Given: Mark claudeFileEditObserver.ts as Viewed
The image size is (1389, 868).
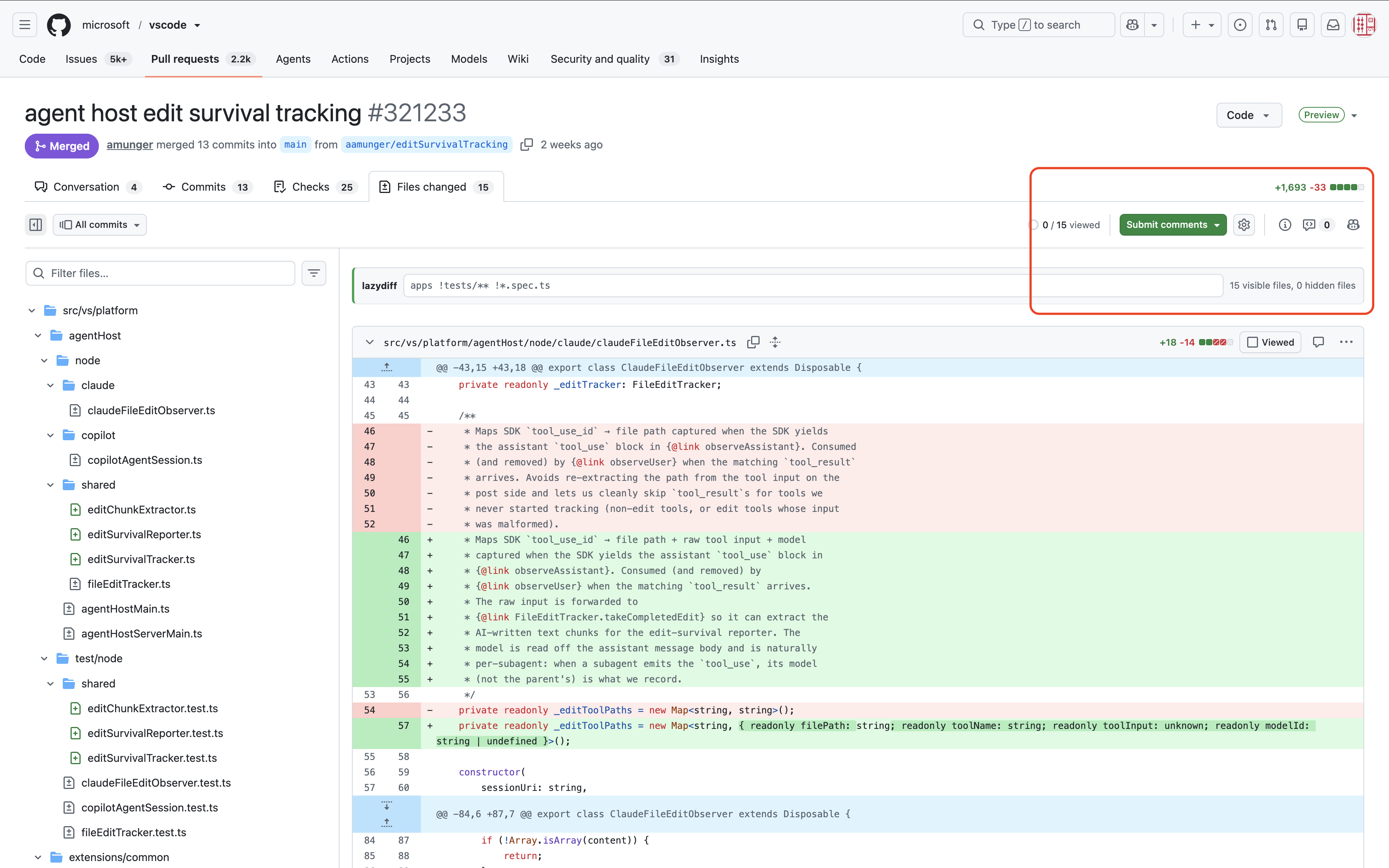Looking at the screenshot, I should tap(1270, 342).
